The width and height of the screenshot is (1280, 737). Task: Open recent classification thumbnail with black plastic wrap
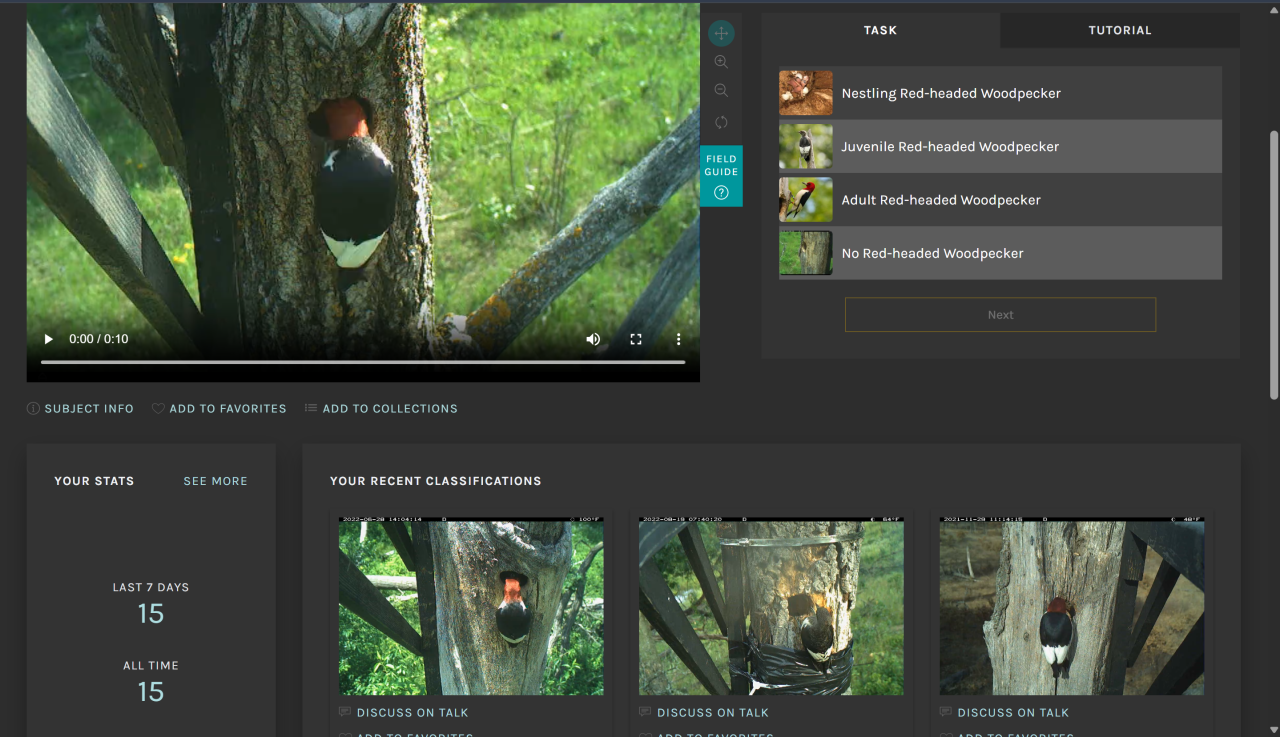click(x=771, y=606)
